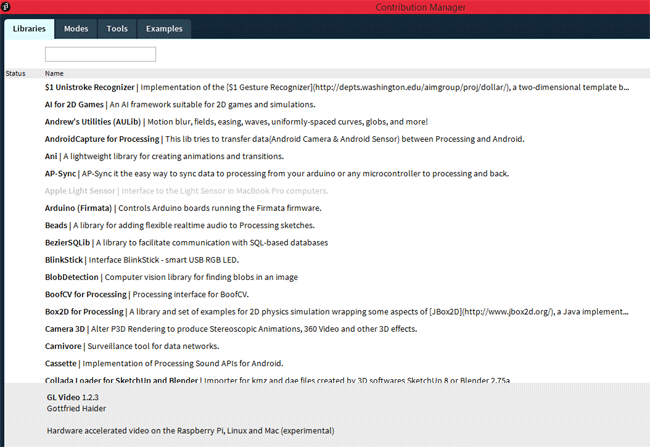Select the AP-Sync library row
The image size is (650, 447).
60,173
